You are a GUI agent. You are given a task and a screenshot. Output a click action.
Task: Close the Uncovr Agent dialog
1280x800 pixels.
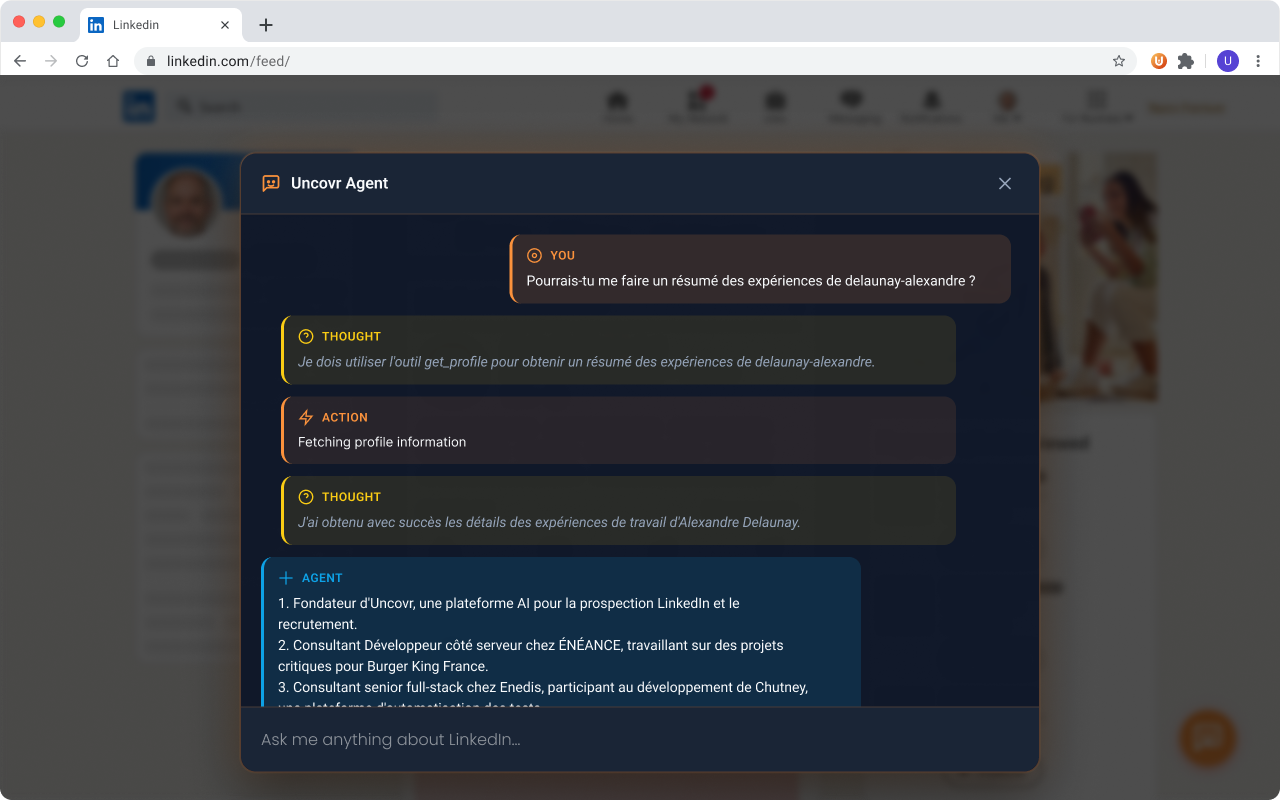[1005, 183]
